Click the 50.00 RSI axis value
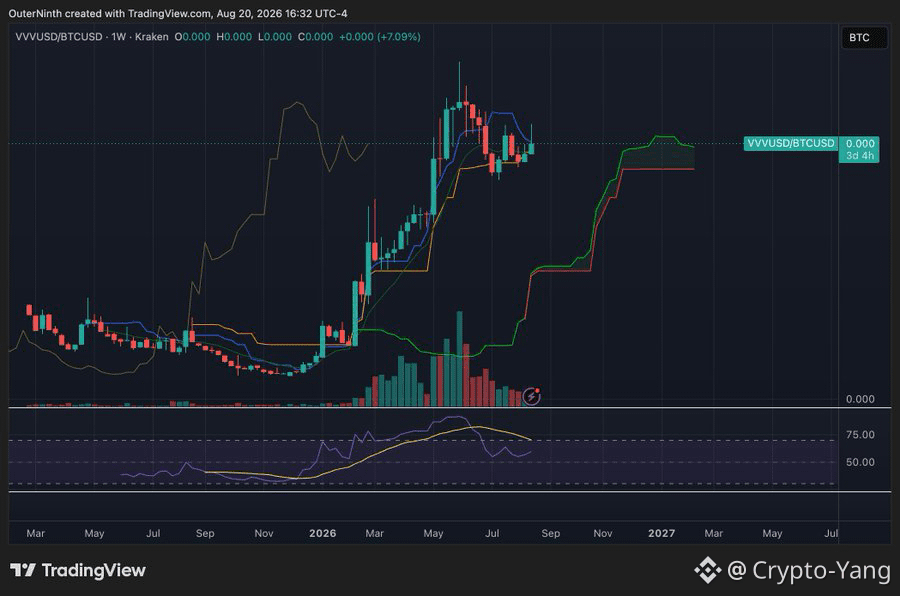Screen dimensions: 900x596 (x=860, y=462)
